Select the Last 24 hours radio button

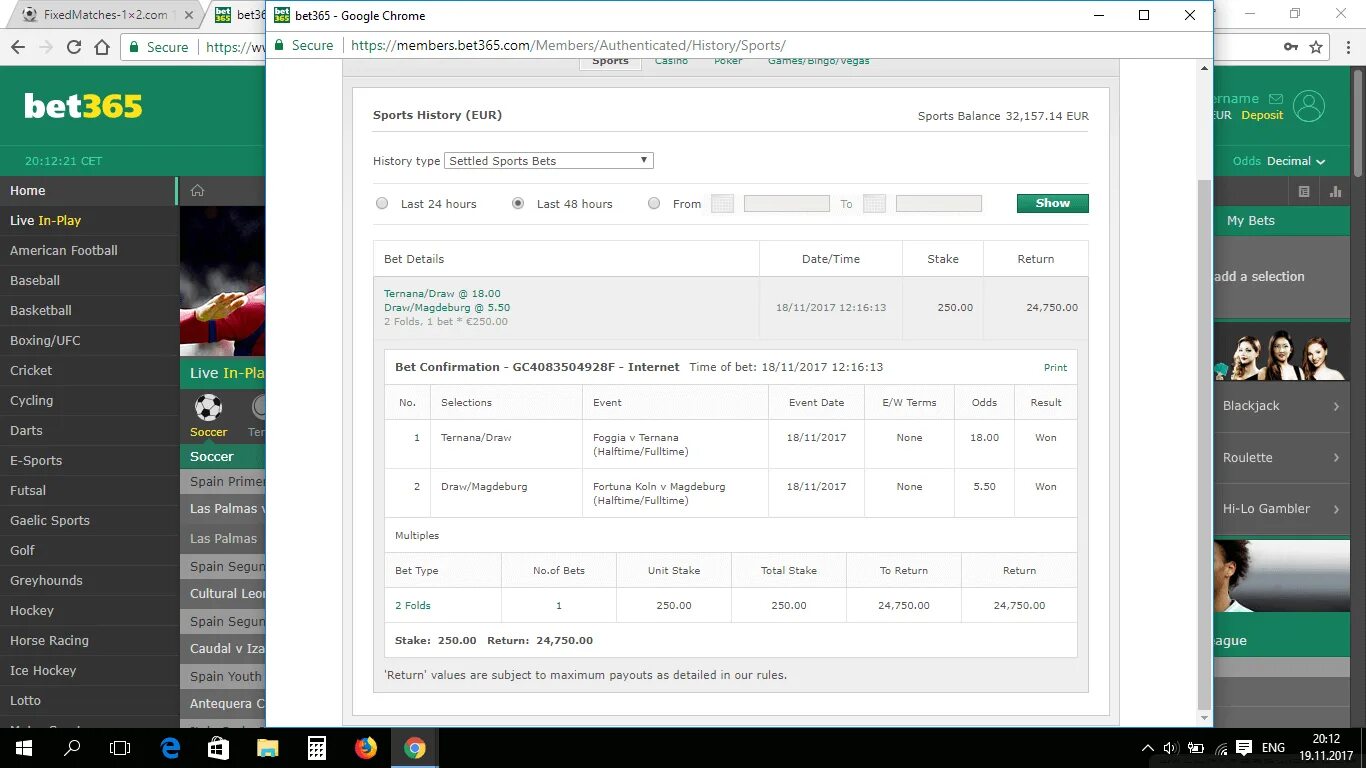pyautogui.click(x=382, y=204)
